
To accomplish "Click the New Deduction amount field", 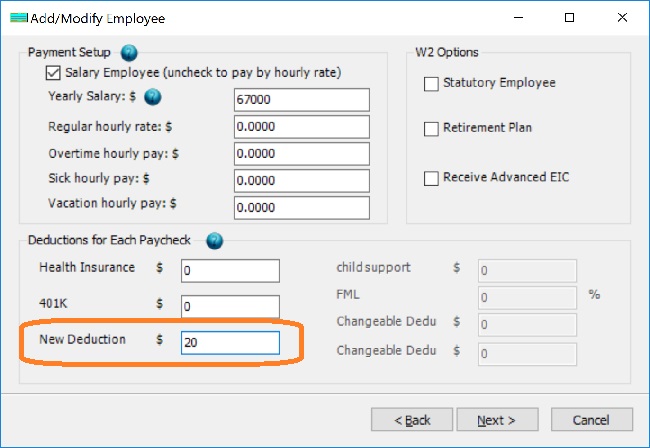I will (230, 342).
